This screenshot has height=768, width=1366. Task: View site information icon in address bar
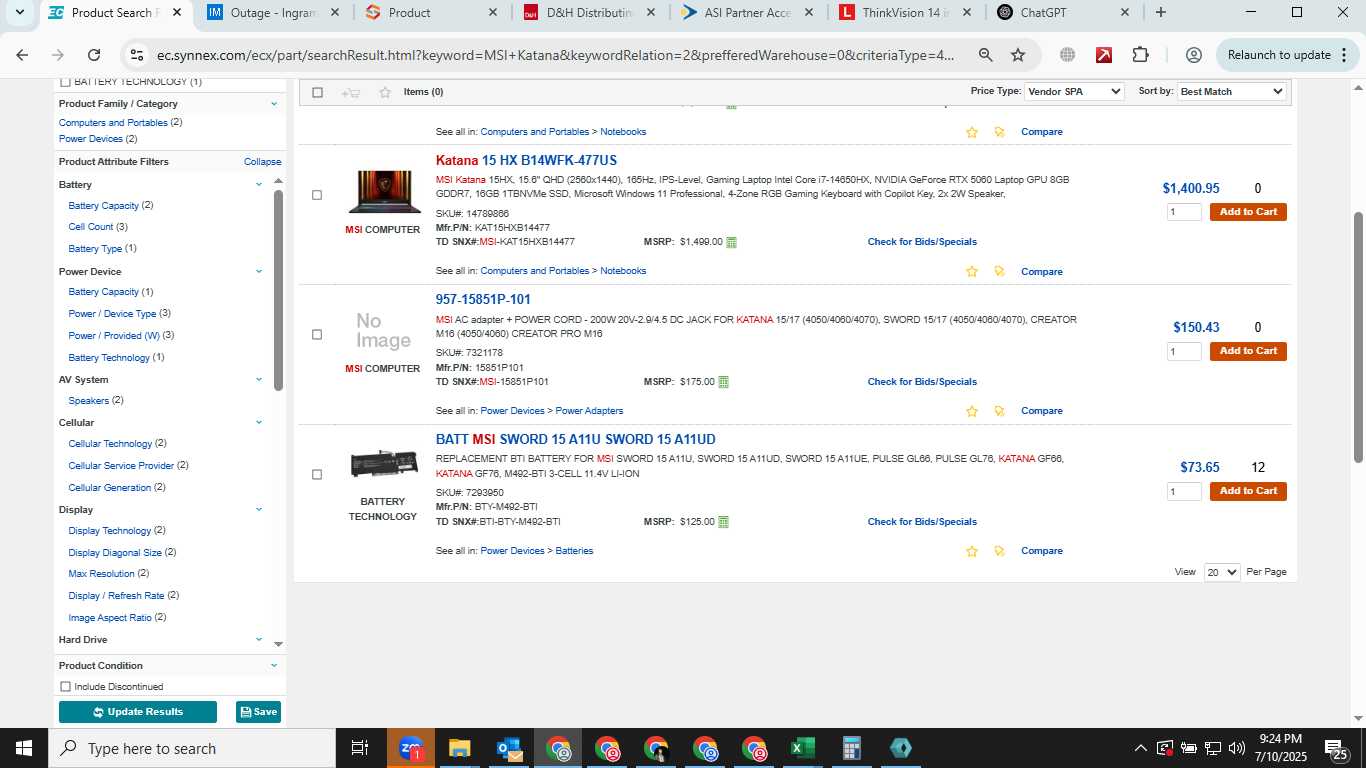click(x=138, y=55)
